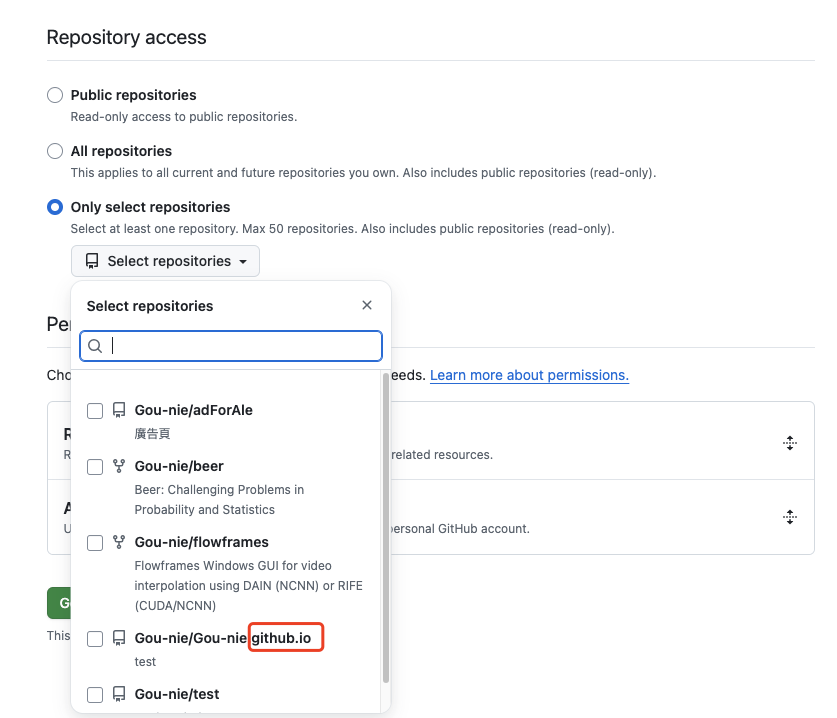Open Learn more about permissions link

530,375
